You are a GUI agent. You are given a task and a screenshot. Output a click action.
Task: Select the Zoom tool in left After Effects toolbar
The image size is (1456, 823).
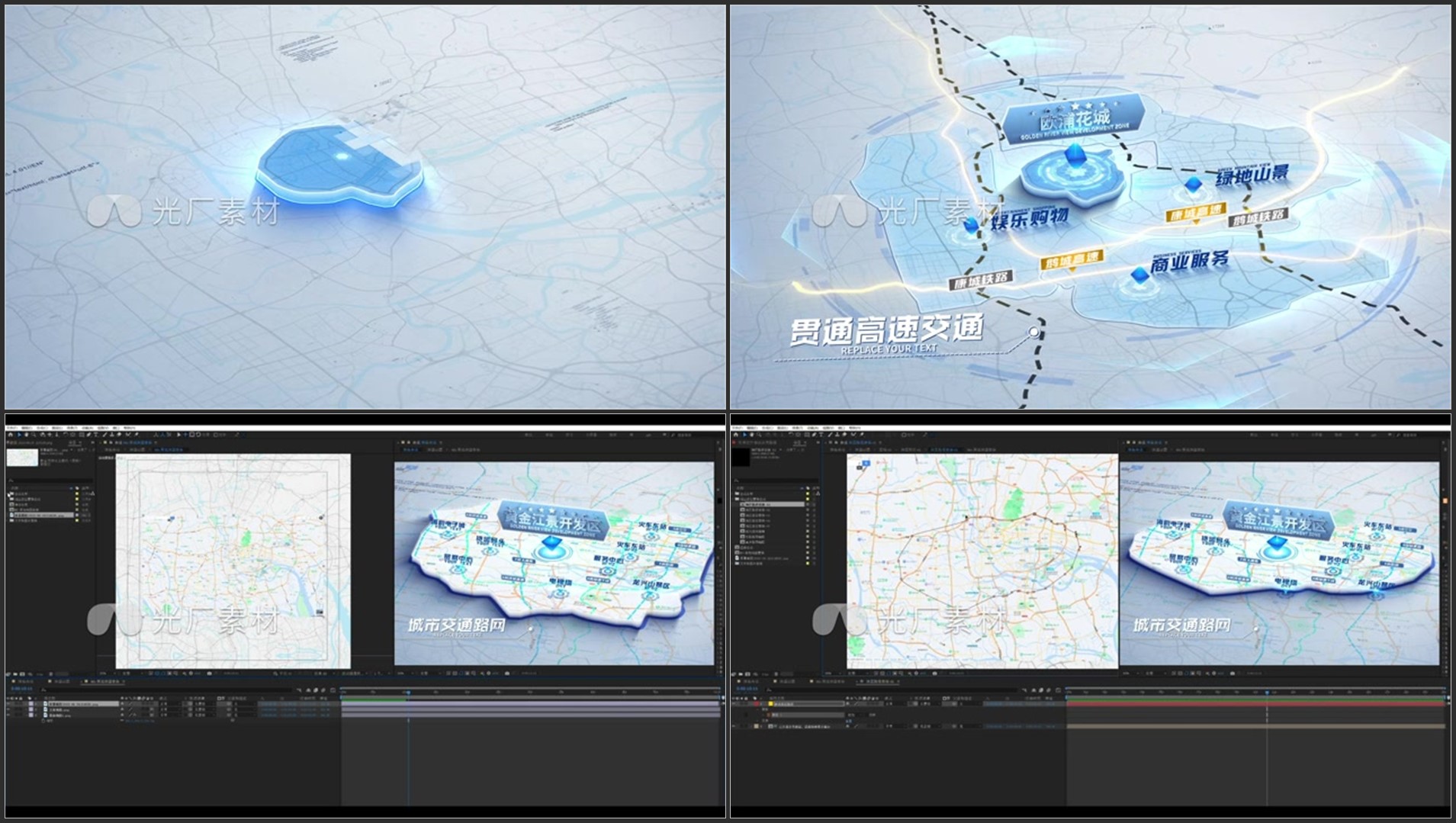[34, 435]
